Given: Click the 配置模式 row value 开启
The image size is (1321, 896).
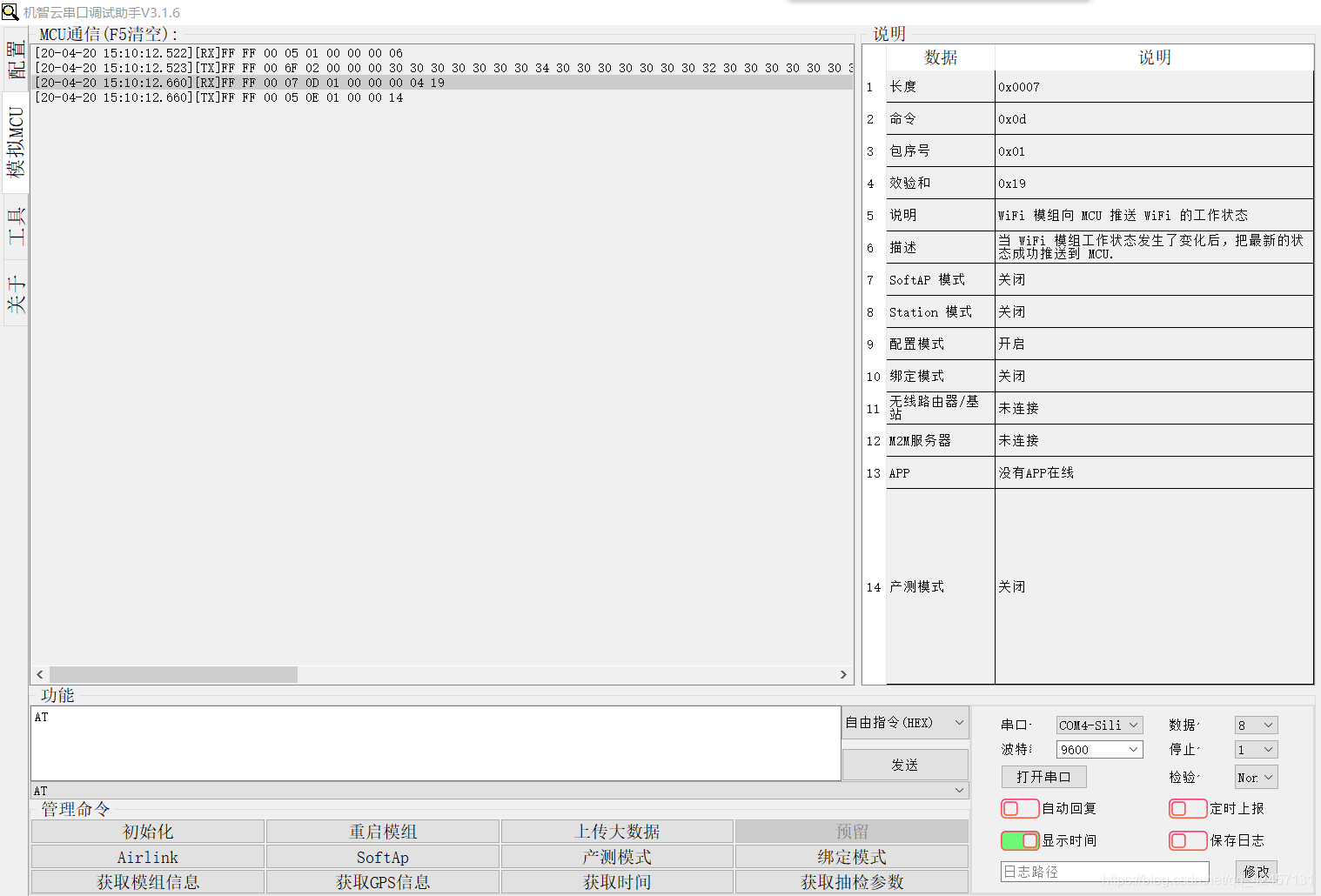Looking at the screenshot, I should pyautogui.click(x=1154, y=344).
